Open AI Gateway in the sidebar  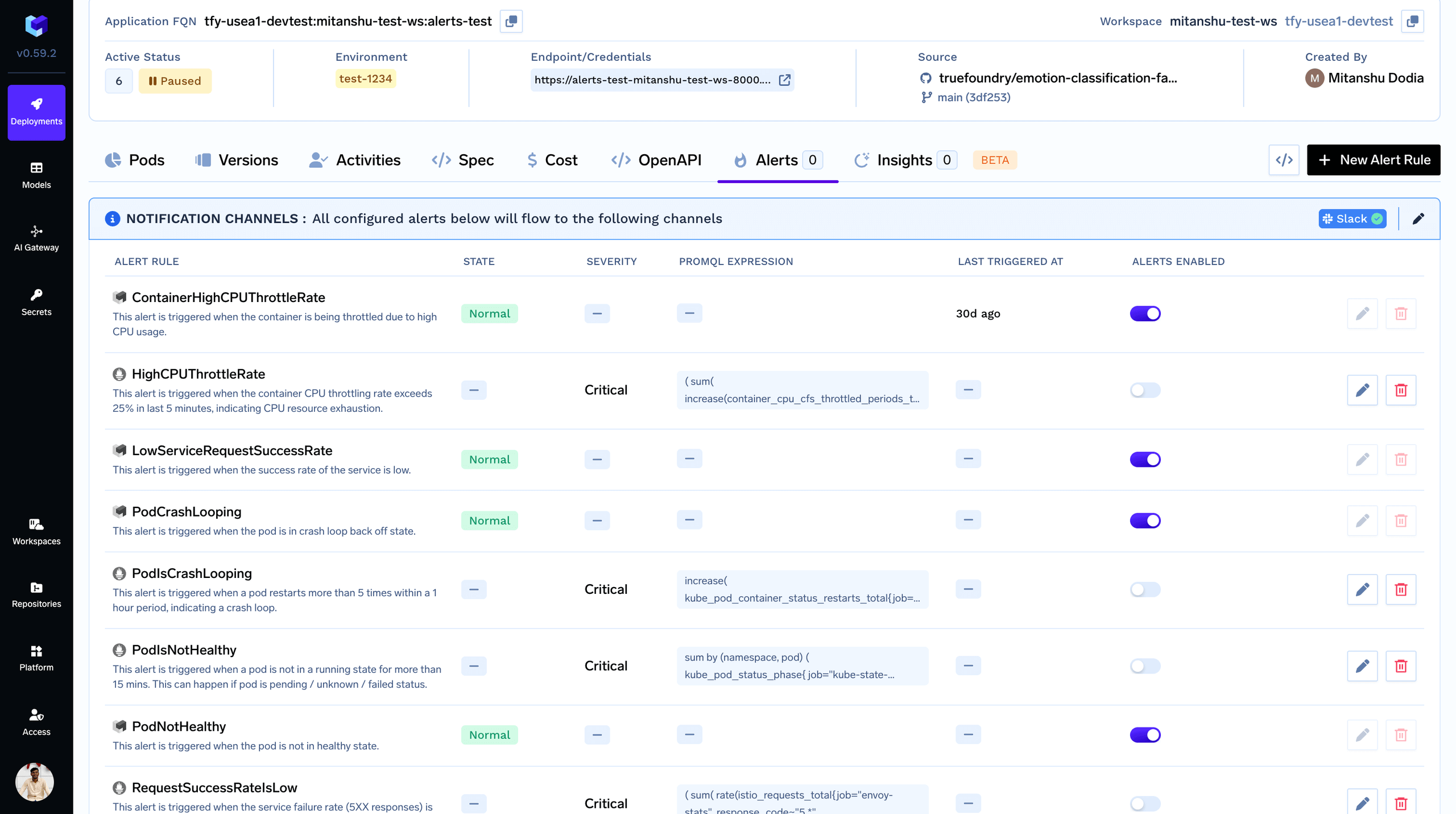tap(36, 238)
